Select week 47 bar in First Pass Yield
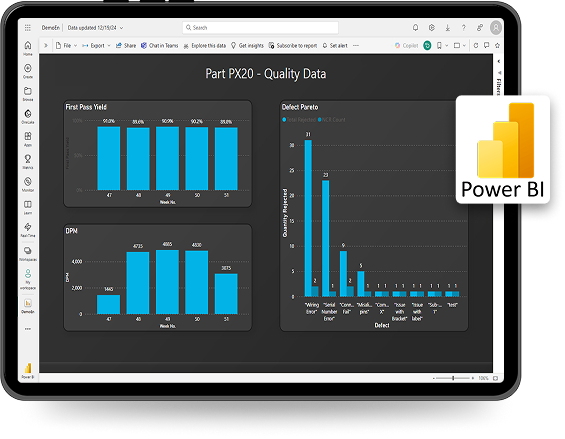The width and height of the screenshot is (565, 439). [108, 158]
